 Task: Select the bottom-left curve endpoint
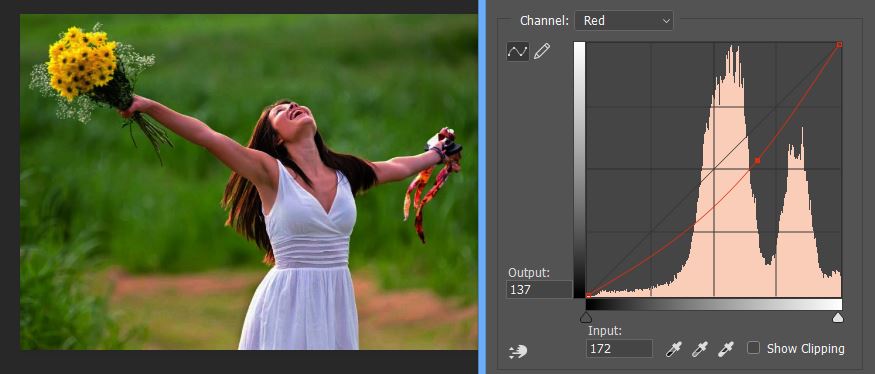[588, 295]
